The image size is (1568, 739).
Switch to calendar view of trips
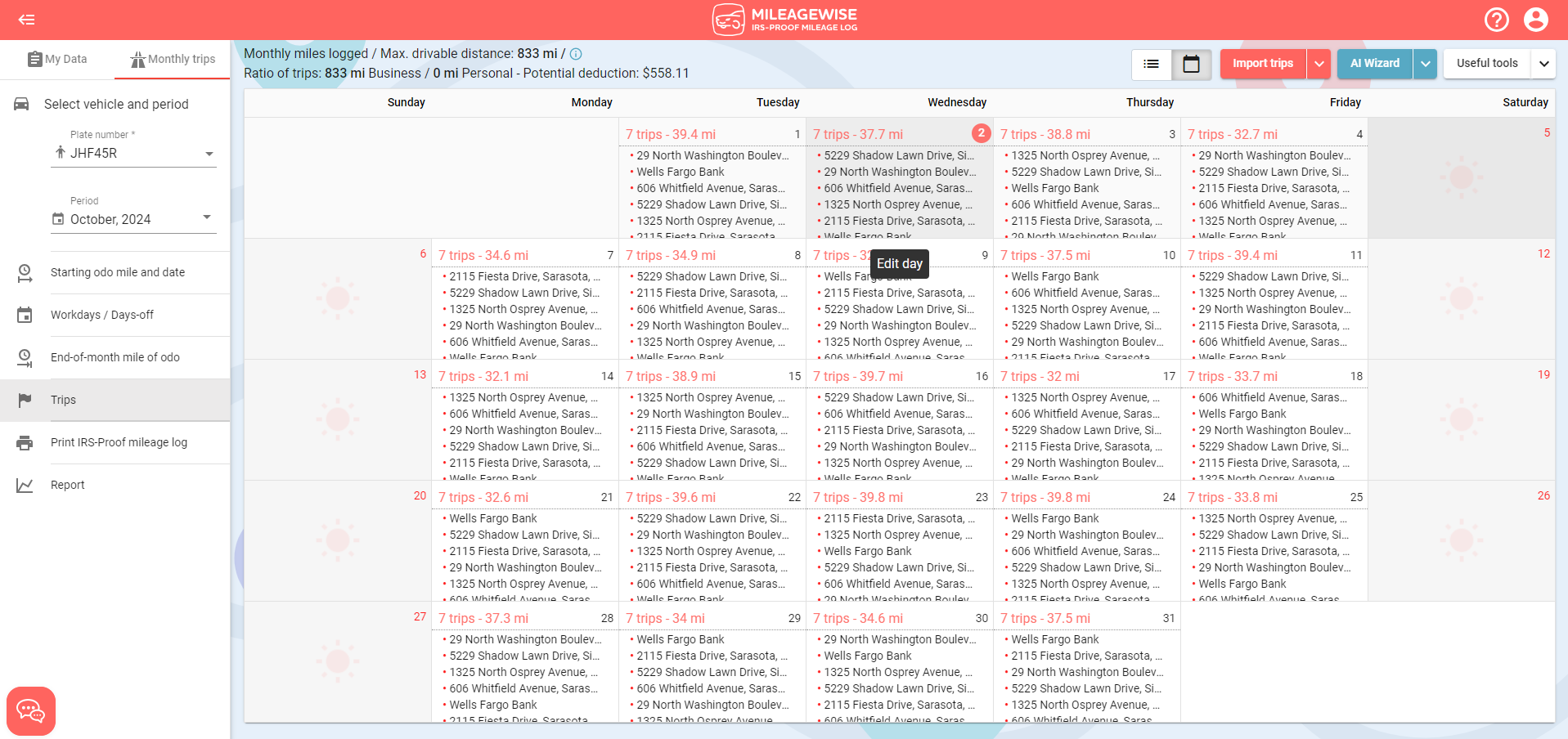[1191, 64]
